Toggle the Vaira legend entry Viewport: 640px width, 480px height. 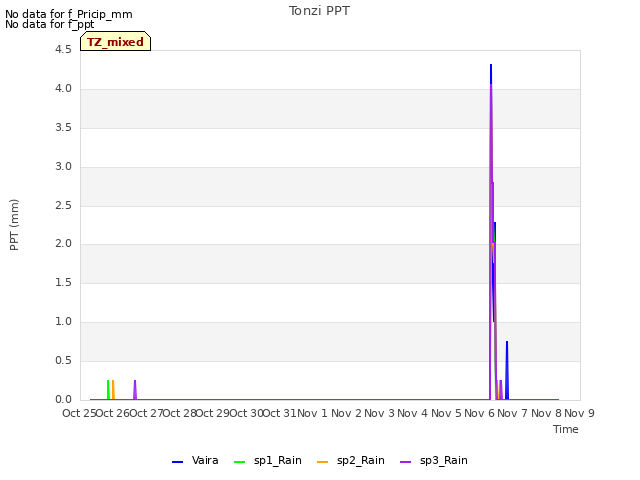pyautogui.click(x=195, y=460)
